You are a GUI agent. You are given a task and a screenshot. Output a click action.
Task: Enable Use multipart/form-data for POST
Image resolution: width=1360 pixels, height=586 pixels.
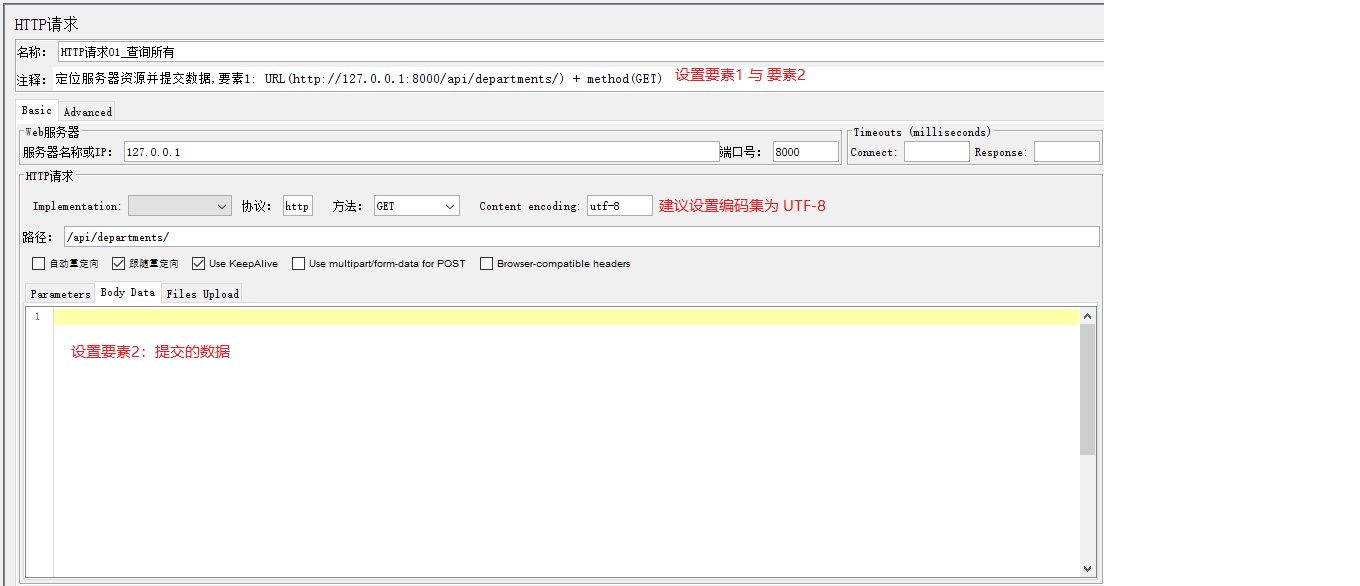coord(299,264)
